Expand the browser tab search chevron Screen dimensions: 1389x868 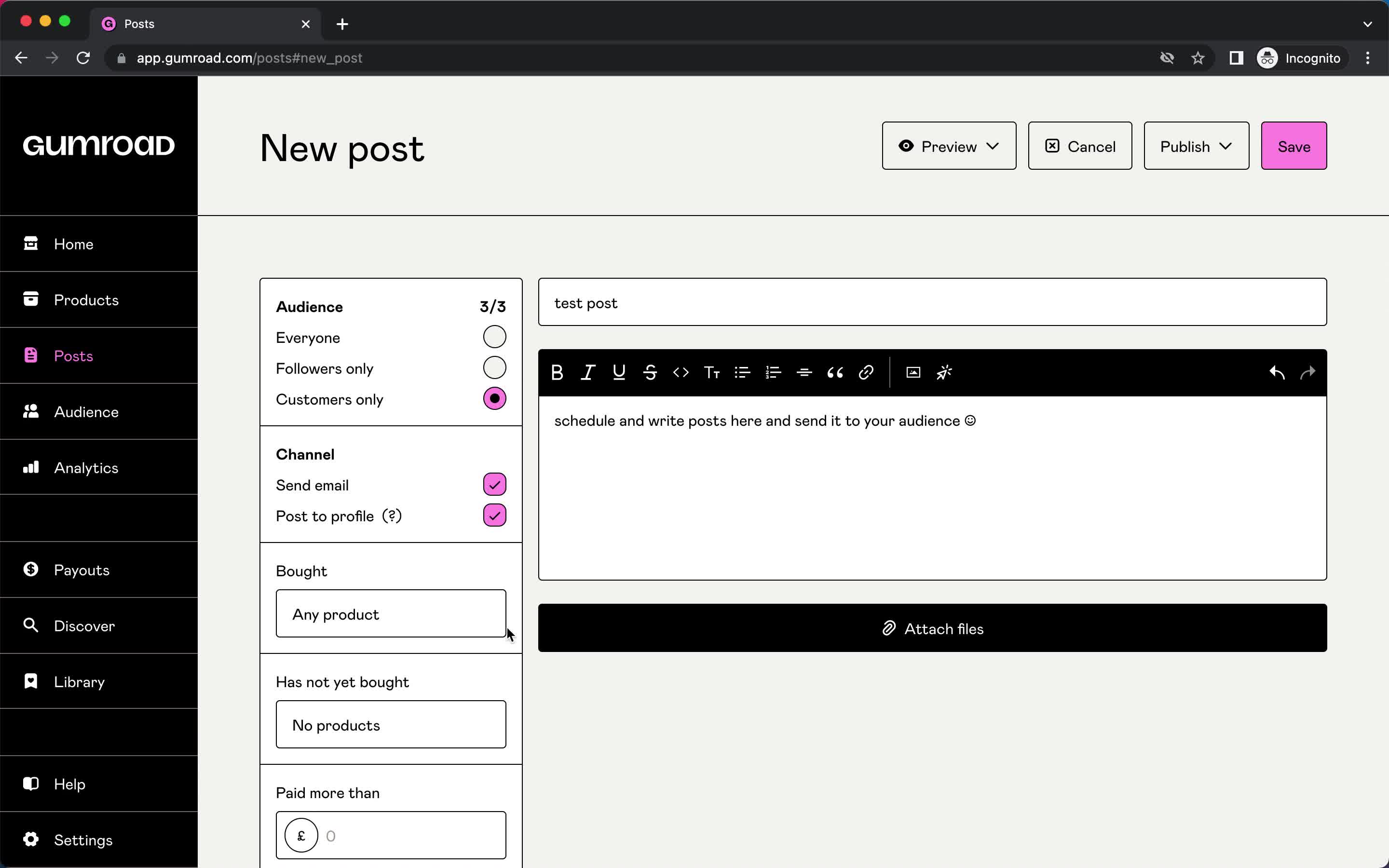point(1367,24)
